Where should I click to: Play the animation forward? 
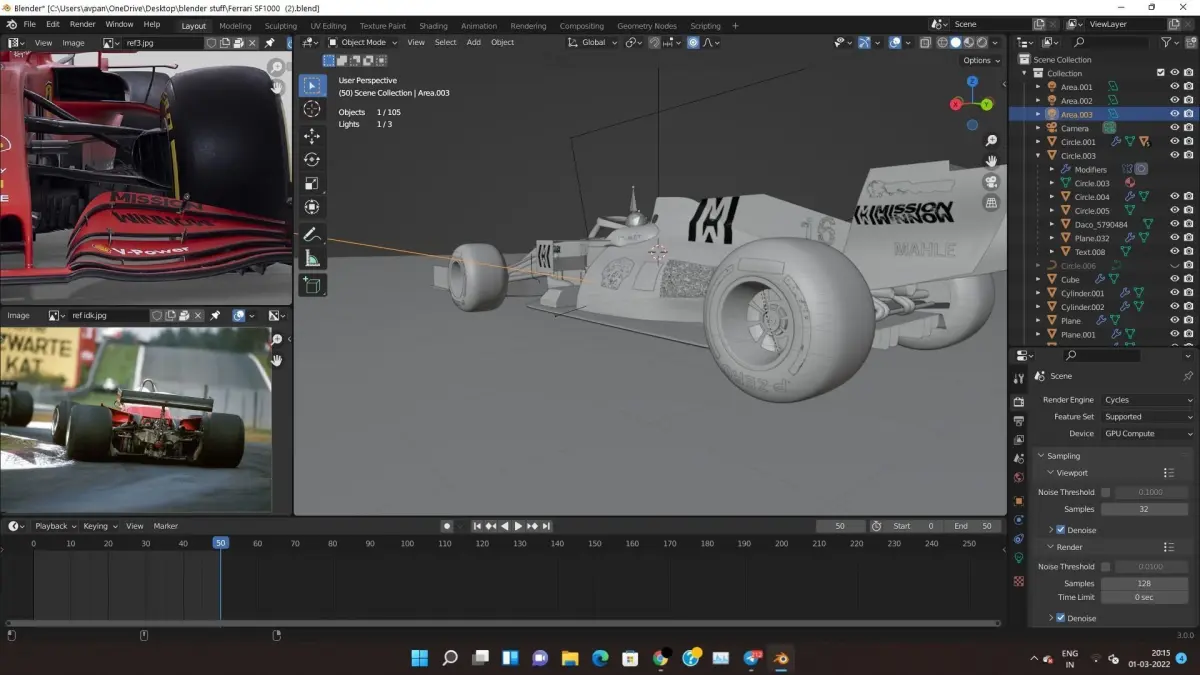pyautogui.click(x=518, y=526)
